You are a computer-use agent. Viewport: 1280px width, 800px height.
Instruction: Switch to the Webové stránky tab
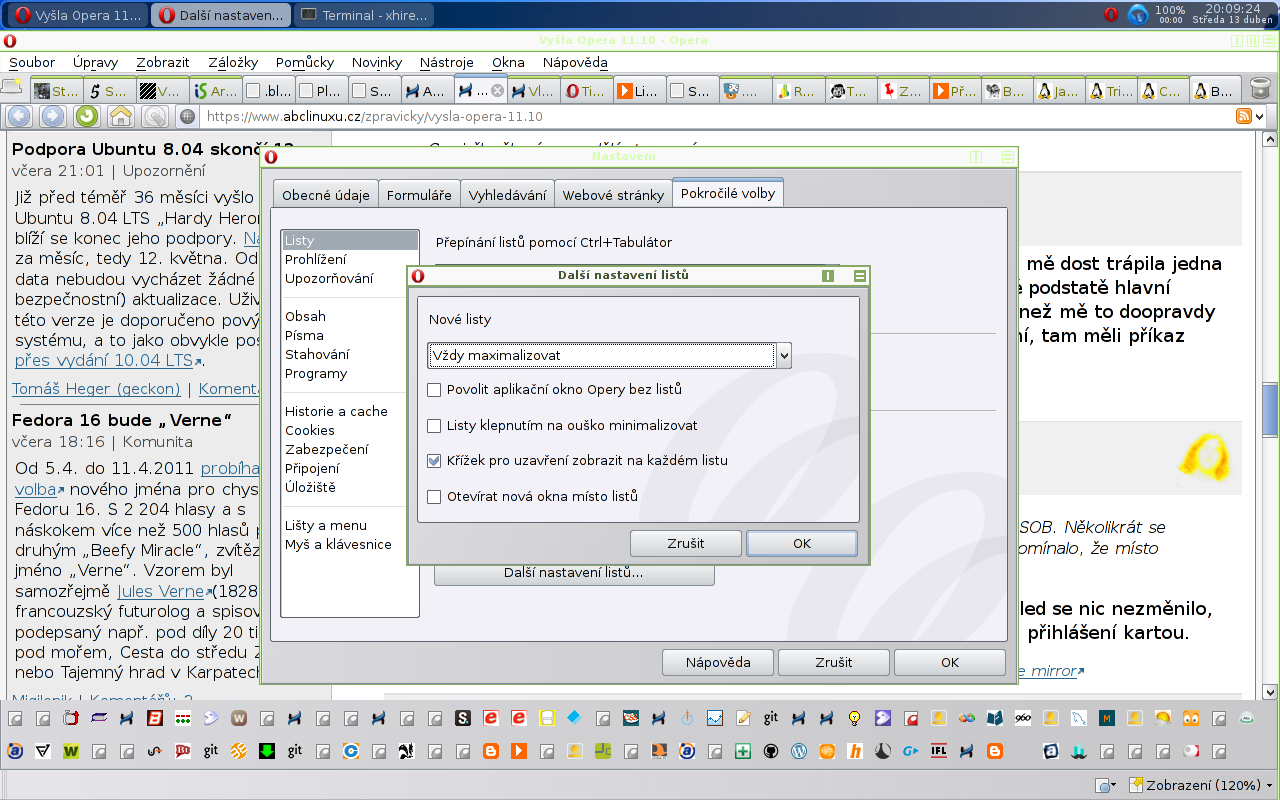pos(613,195)
